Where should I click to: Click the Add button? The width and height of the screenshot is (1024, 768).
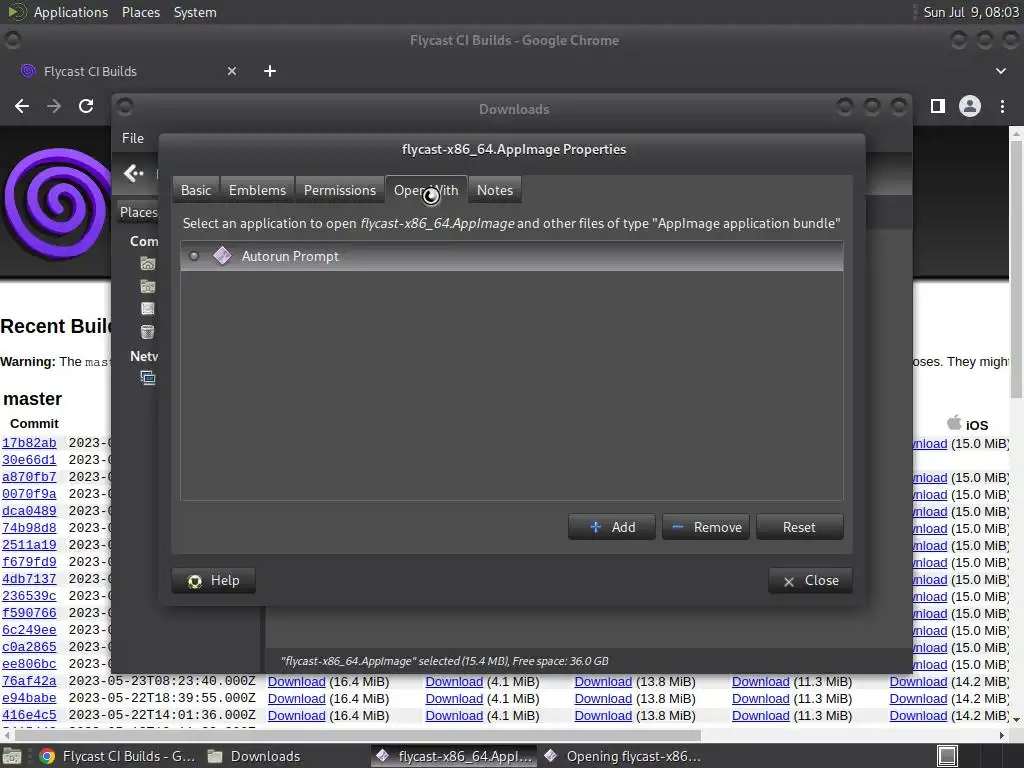point(612,527)
